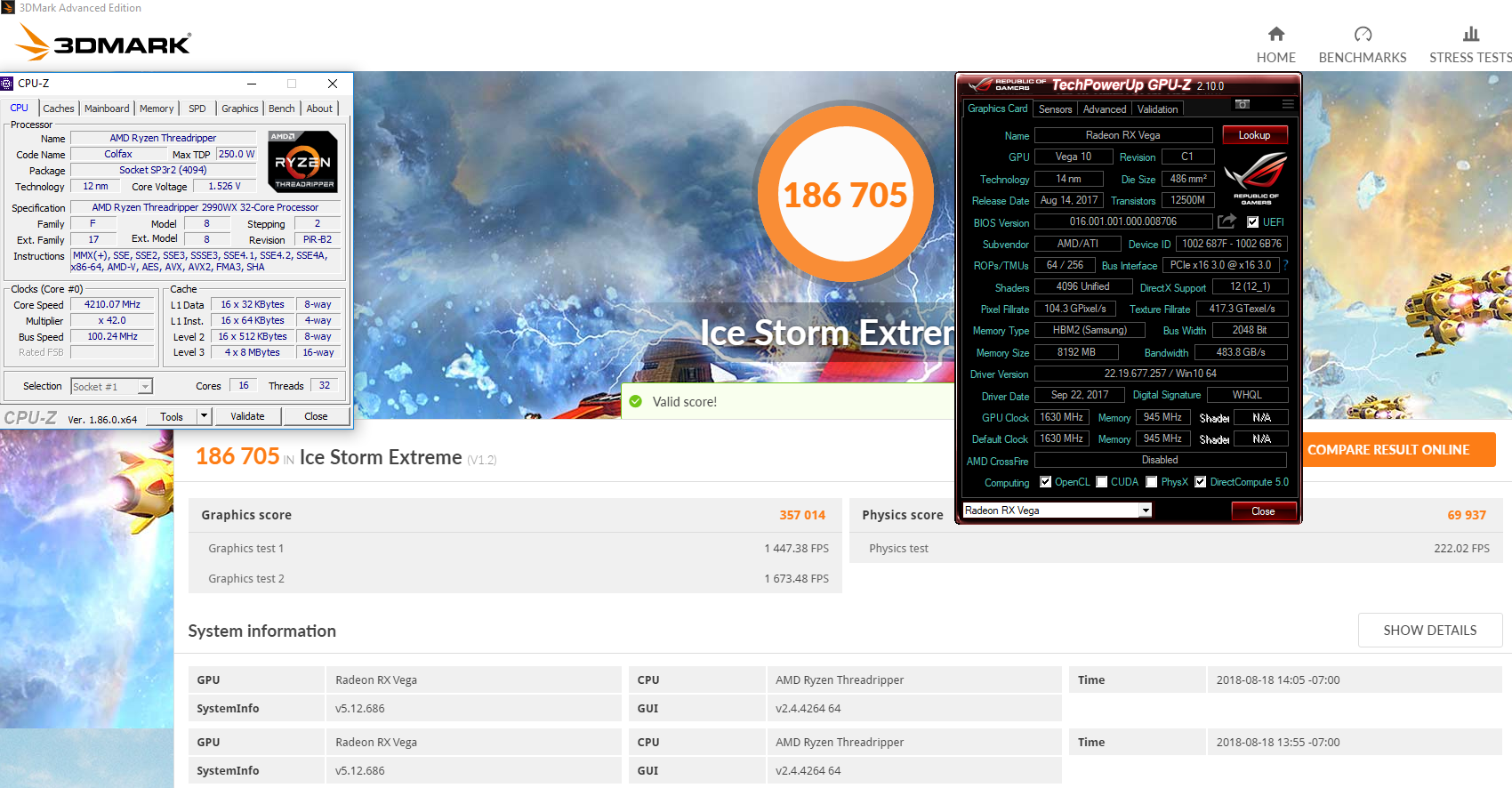Screen dimensions: 1512x788
Task: Toggle the OpenCL checkbox
Action: (x=1046, y=482)
